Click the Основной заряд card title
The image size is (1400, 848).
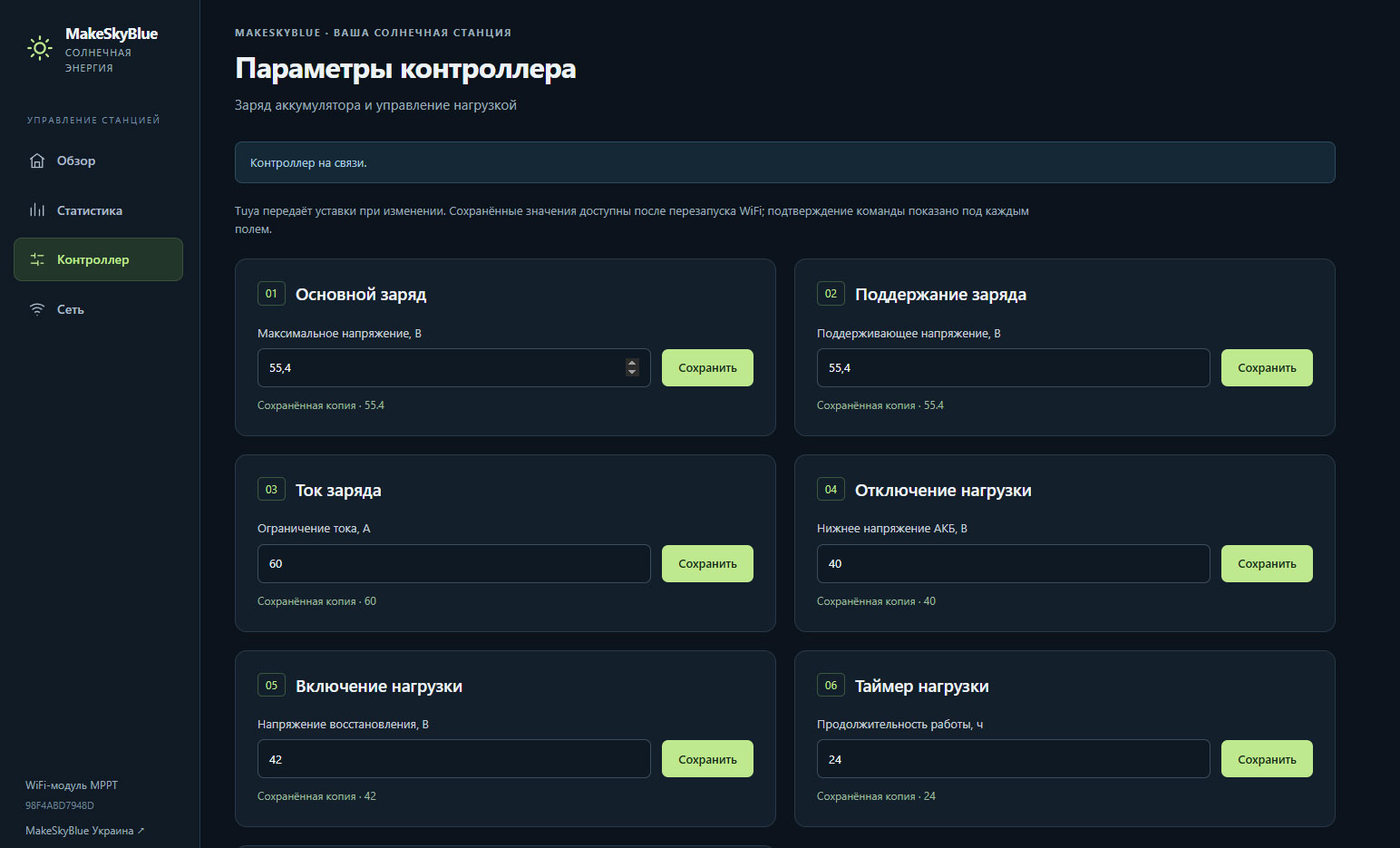(x=361, y=295)
